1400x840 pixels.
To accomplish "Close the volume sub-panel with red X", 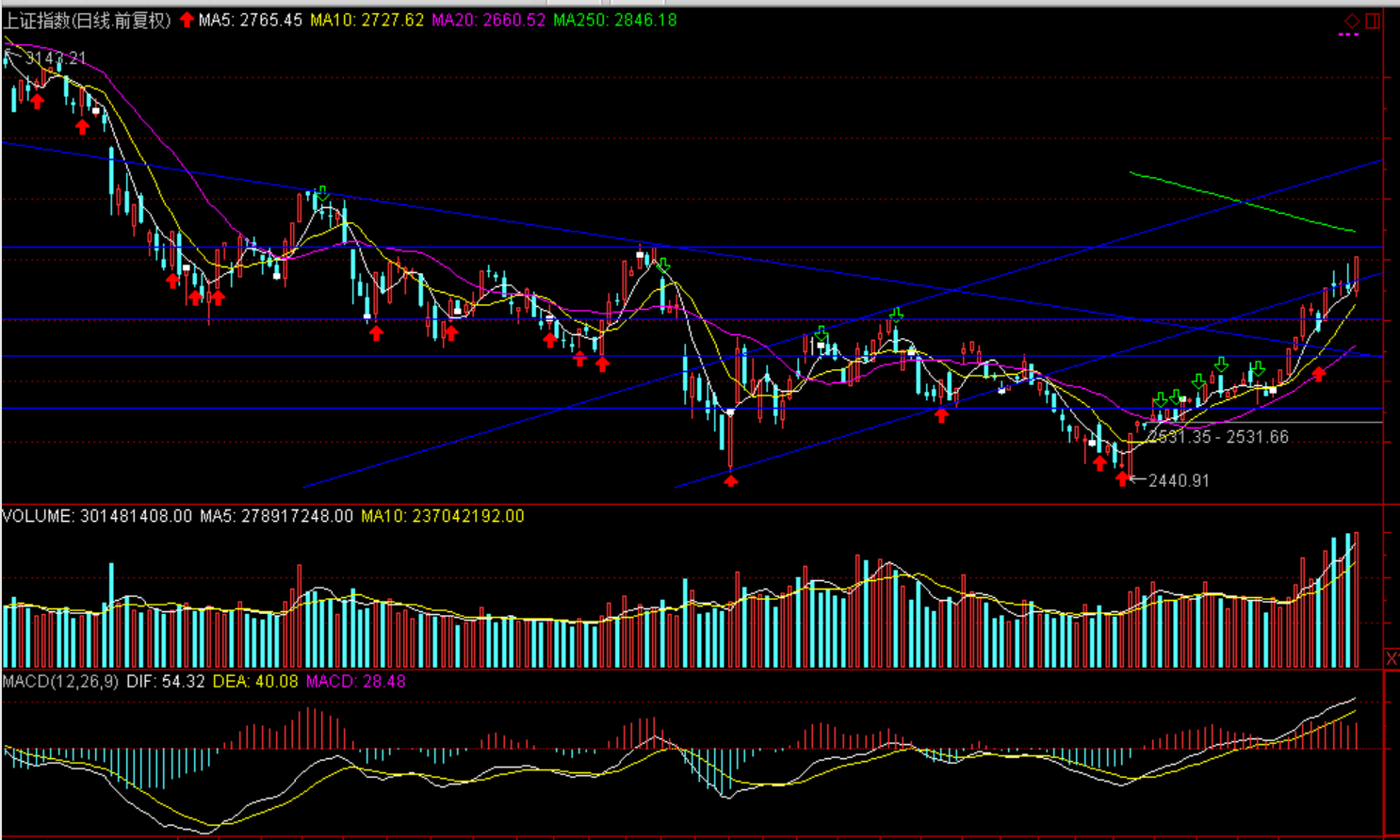I will pos(1392,657).
